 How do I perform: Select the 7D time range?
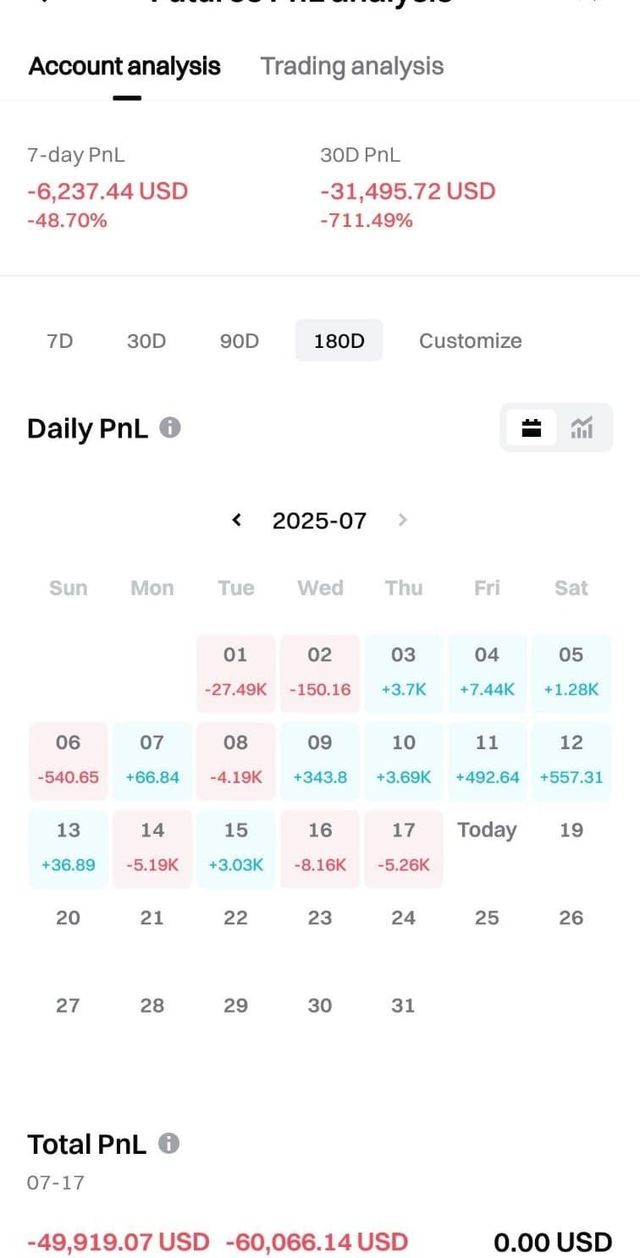(60, 341)
